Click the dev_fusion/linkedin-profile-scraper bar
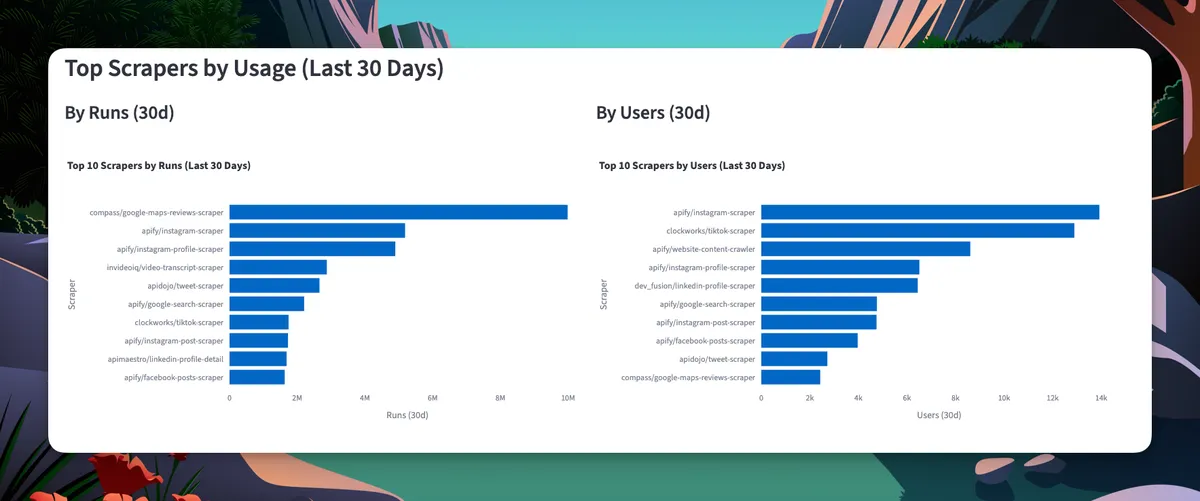 coord(839,286)
